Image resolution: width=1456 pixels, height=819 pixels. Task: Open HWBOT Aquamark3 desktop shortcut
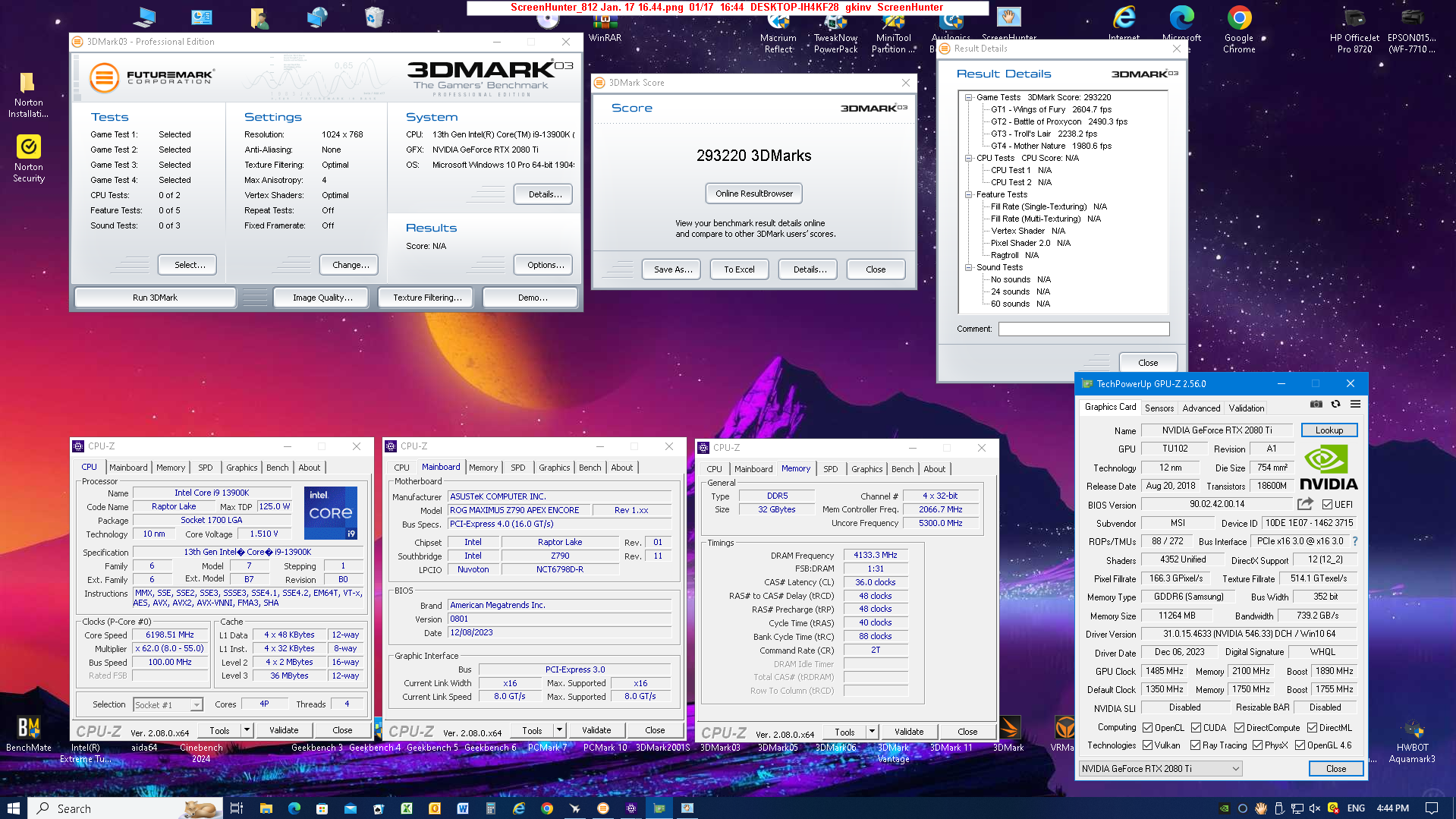pos(1412,741)
